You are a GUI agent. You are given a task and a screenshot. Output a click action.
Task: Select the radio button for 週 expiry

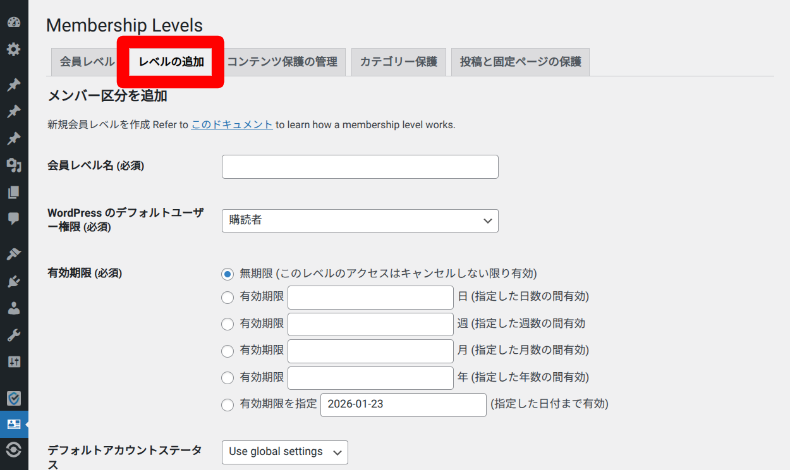[x=227, y=324]
